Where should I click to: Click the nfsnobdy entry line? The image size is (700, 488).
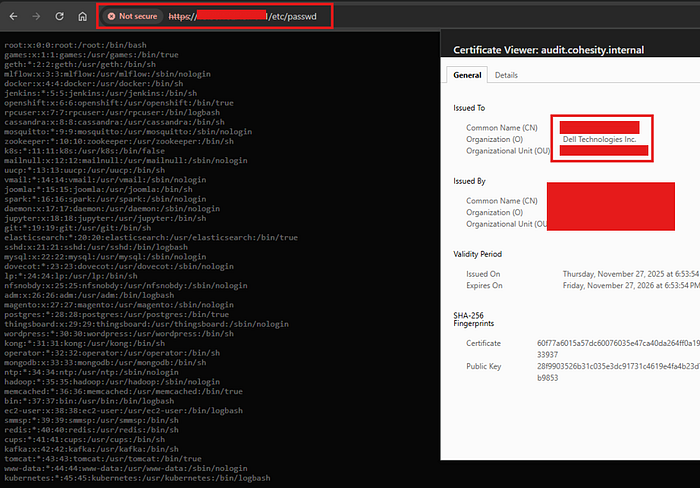click(126, 285)
